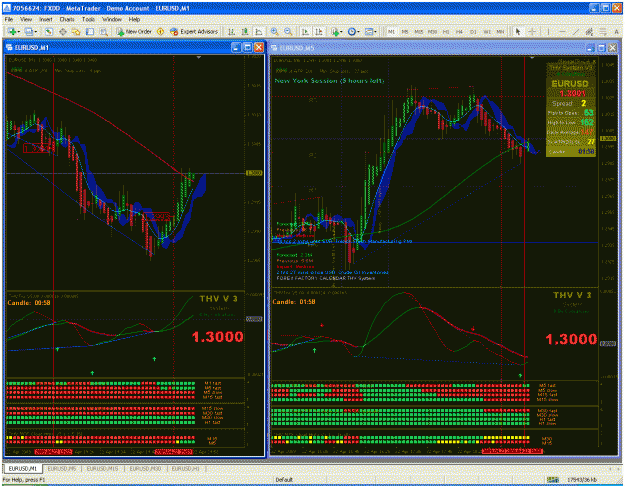
Task: Select the Crosshair tool
Action: click(532, 31)
